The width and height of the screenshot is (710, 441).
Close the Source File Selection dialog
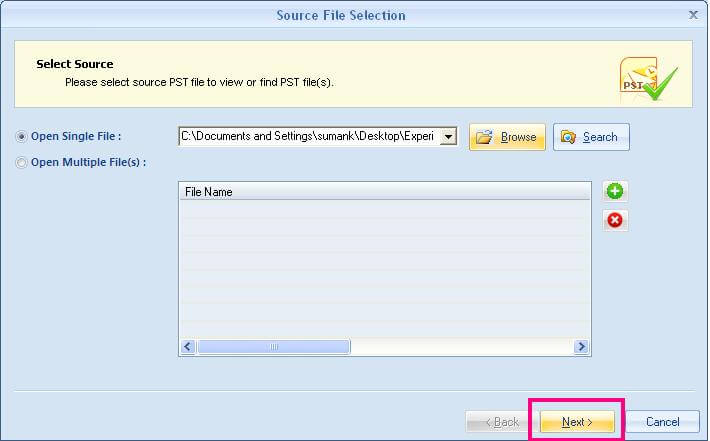click(x=693, y=15)
